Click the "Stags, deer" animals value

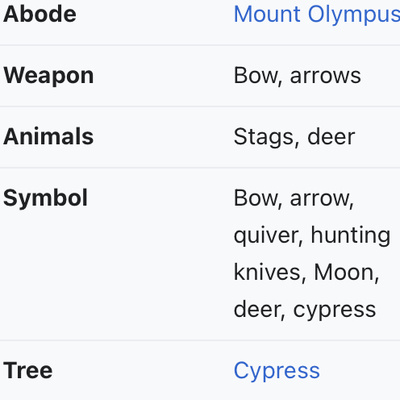click(x=294, y=137)
